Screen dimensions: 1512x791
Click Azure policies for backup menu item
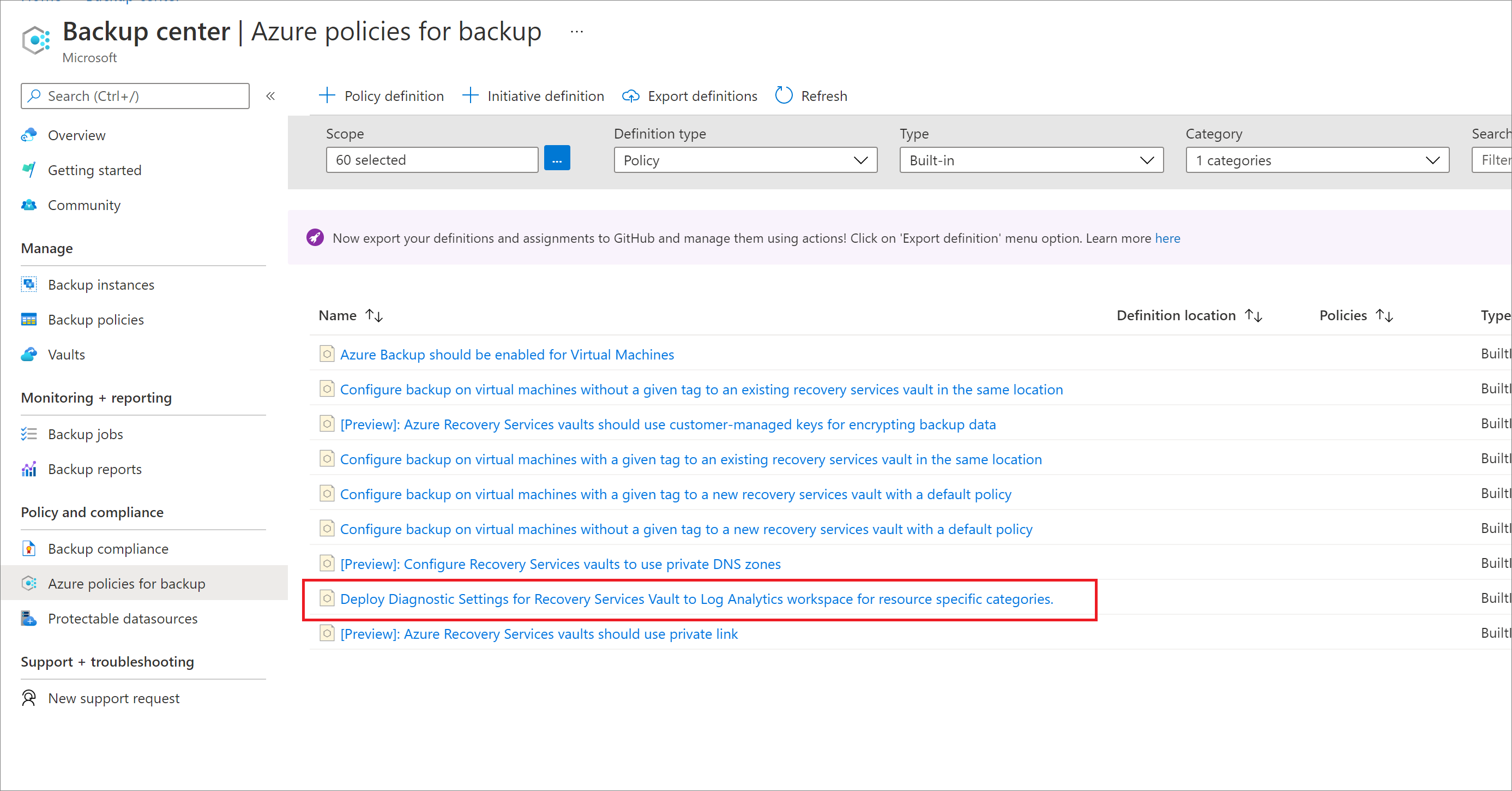pyautogui.click(x=128, y=582)
